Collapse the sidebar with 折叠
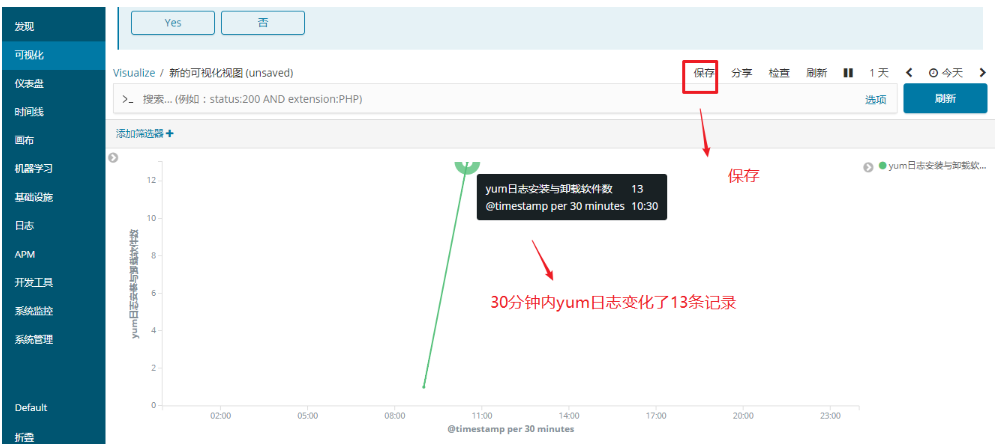The width and height of the screenshot is (1004, 445). point(24,438)
